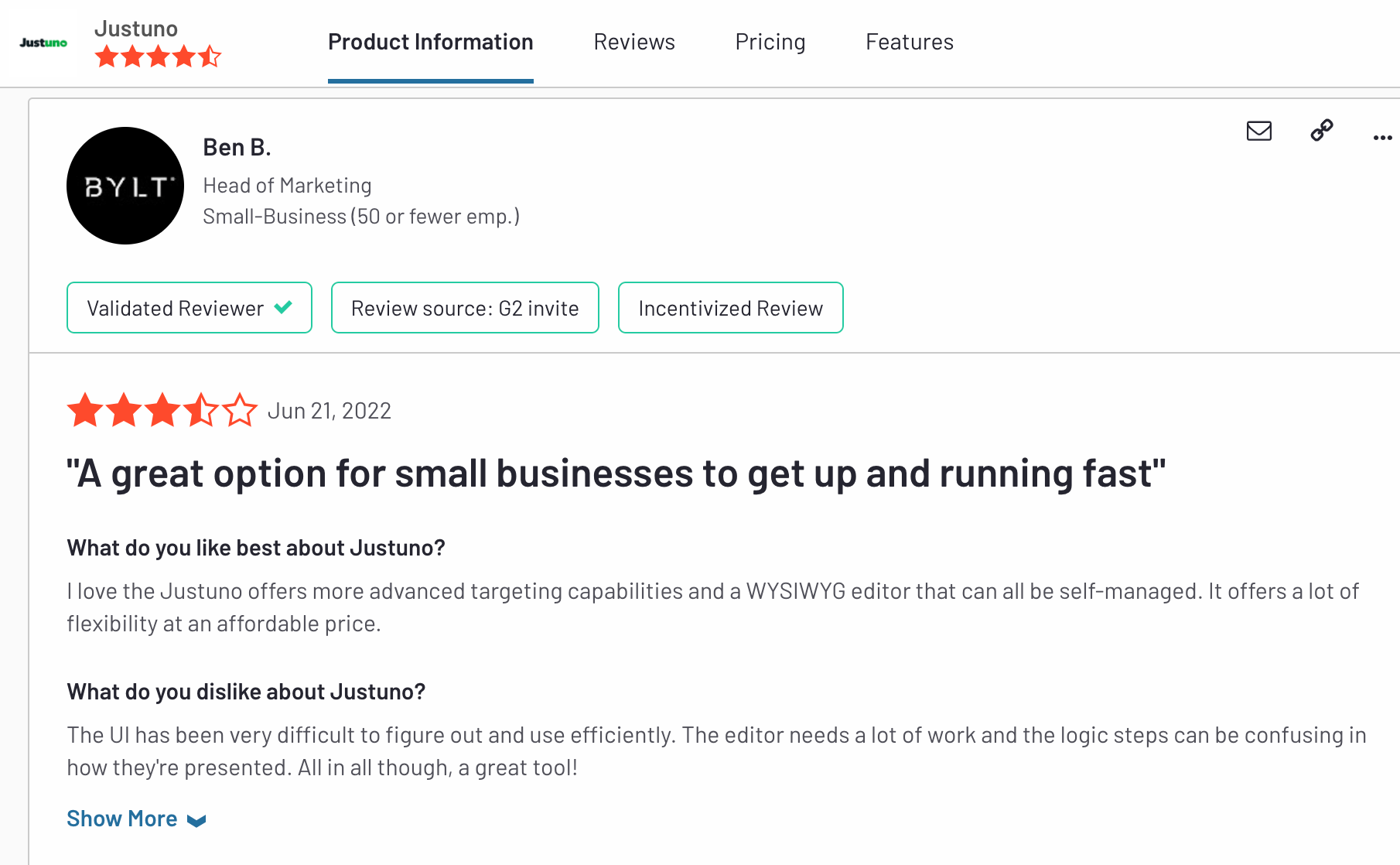The image size is (1400, 865).
Task: Click the Validated Reviewer green checkmark
Action: coord(284,307)
